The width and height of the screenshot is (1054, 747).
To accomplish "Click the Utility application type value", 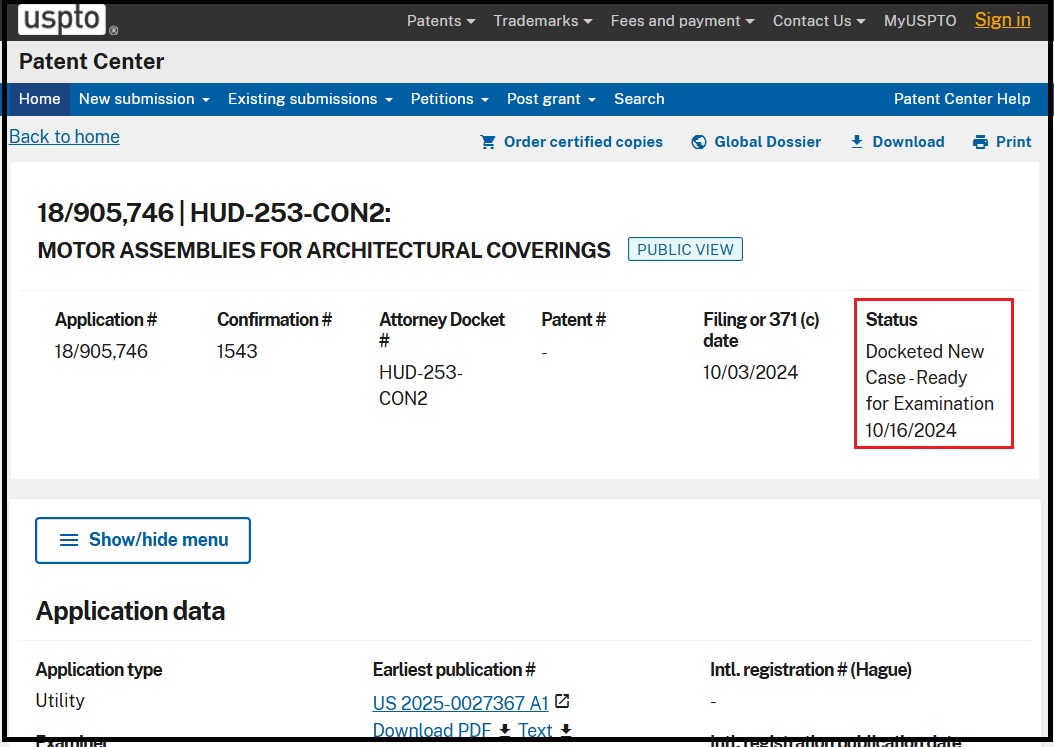I will [60, 701].
